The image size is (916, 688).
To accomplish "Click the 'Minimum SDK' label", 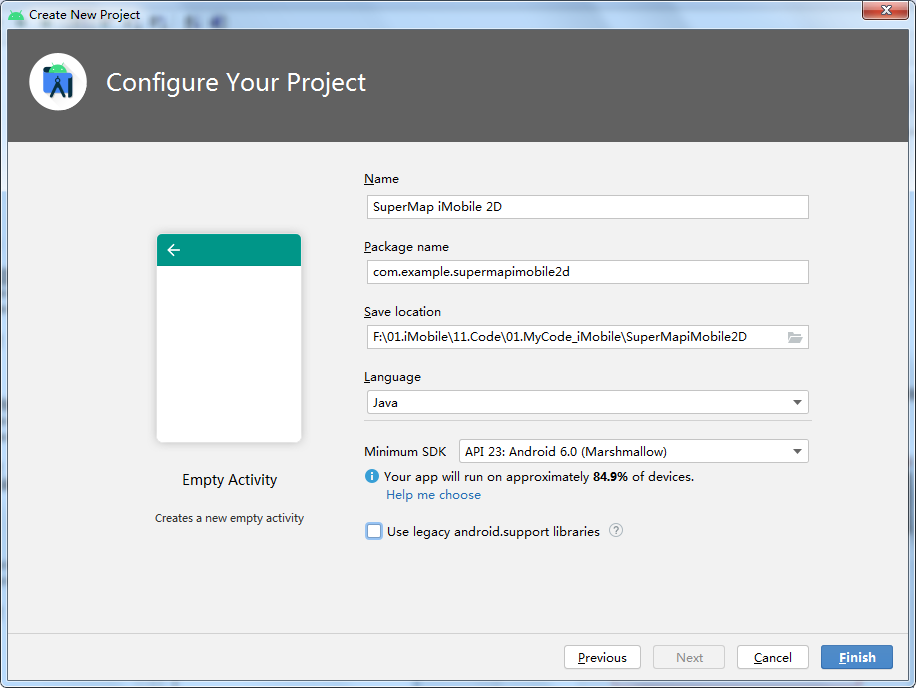I will click(x=405, y=451).
